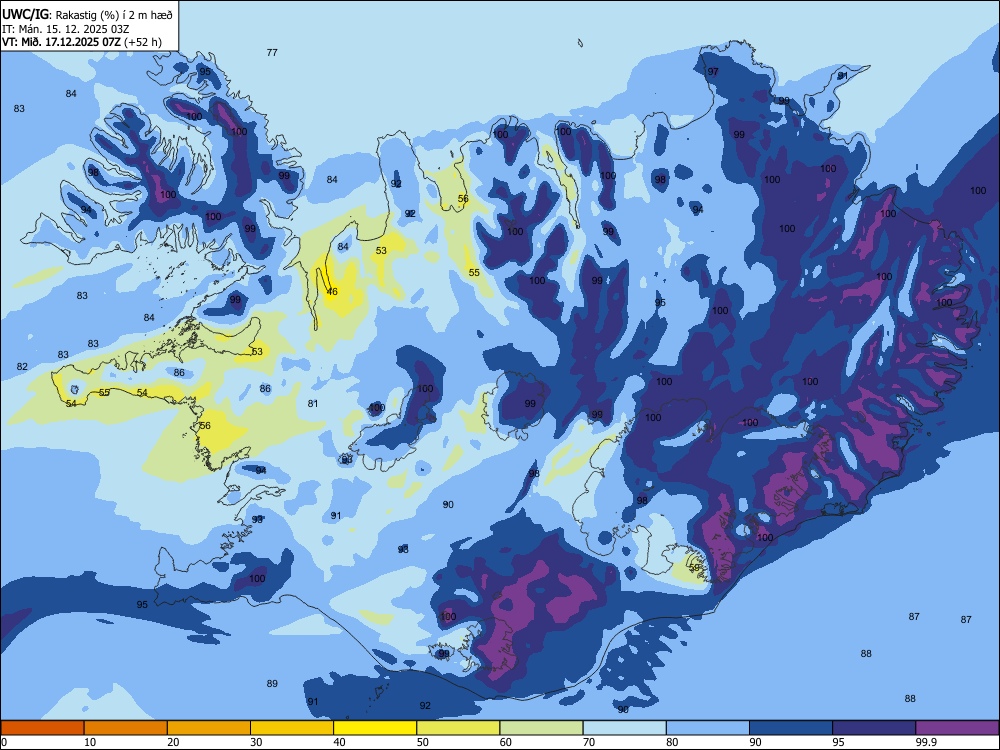The image size is (1000, 750).
Task: Click the '50' legend scale label
Action: (422, 742)
